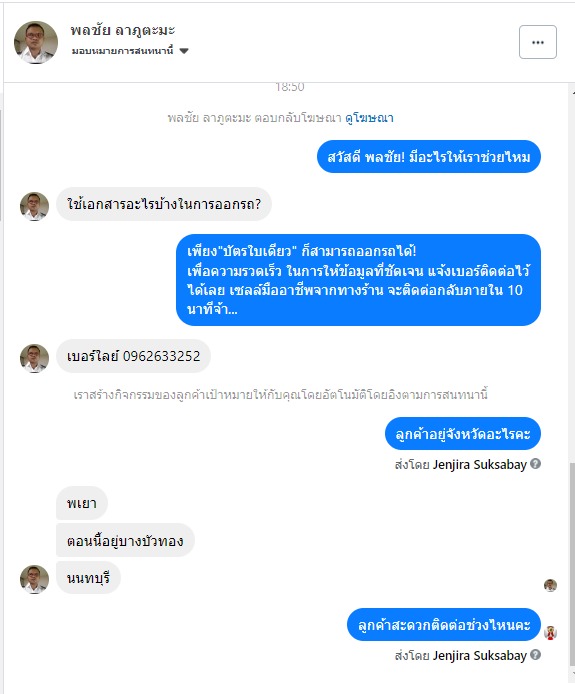Click the avatar next to ใช้เอกสารอะไรบ้าง message

tap(34, 206)
